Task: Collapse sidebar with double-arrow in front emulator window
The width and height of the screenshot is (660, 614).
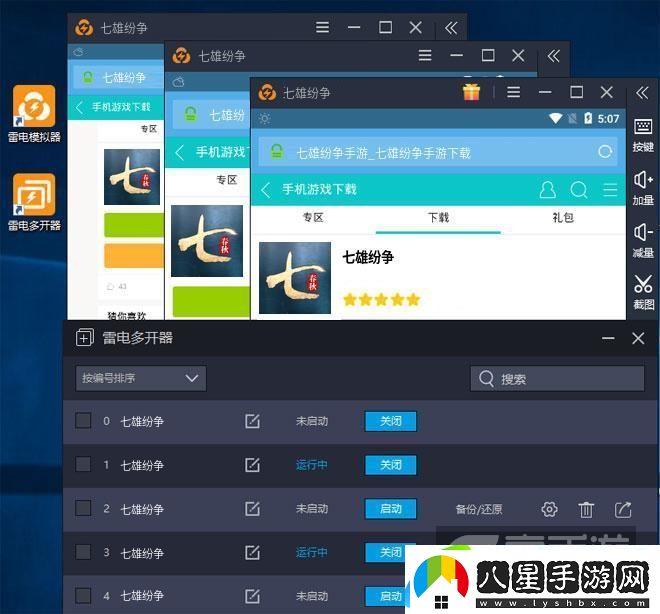Action: (642, 93)
